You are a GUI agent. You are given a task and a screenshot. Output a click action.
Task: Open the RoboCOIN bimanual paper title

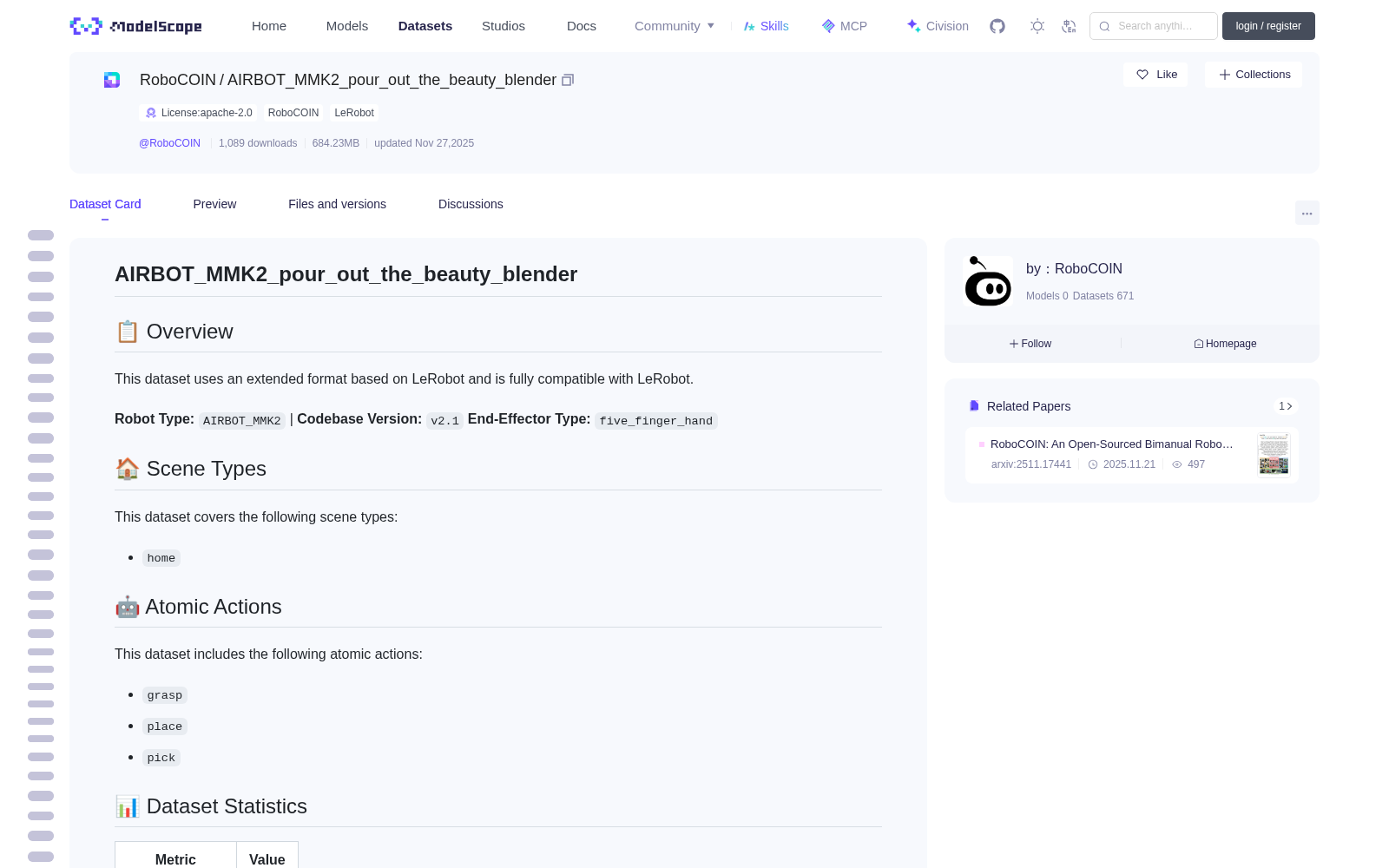point(1112,444)
